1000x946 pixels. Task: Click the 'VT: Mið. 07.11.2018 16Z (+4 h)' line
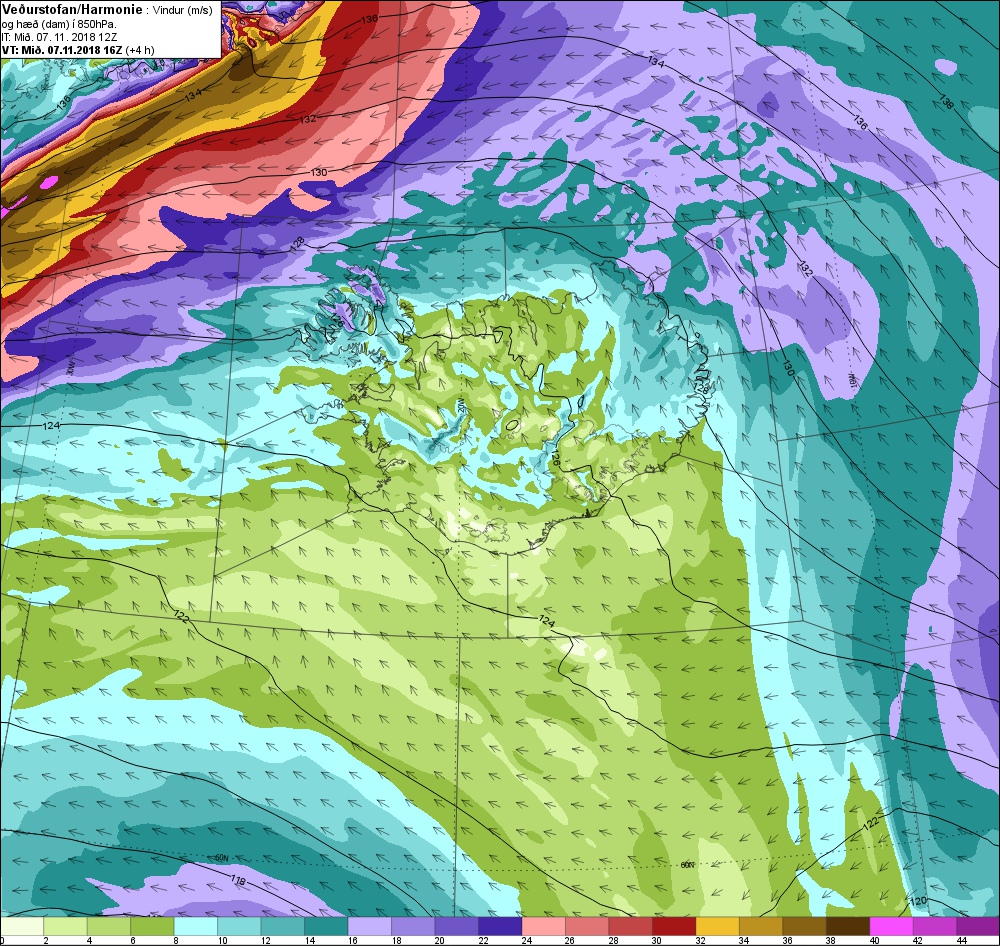click(x=78, y=50)
